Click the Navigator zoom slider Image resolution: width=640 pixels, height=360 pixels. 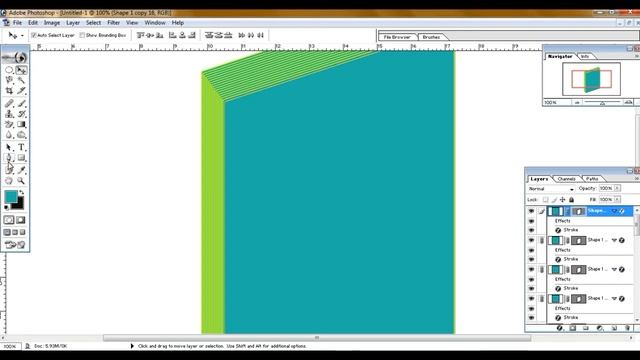click(x=602, y=102)
